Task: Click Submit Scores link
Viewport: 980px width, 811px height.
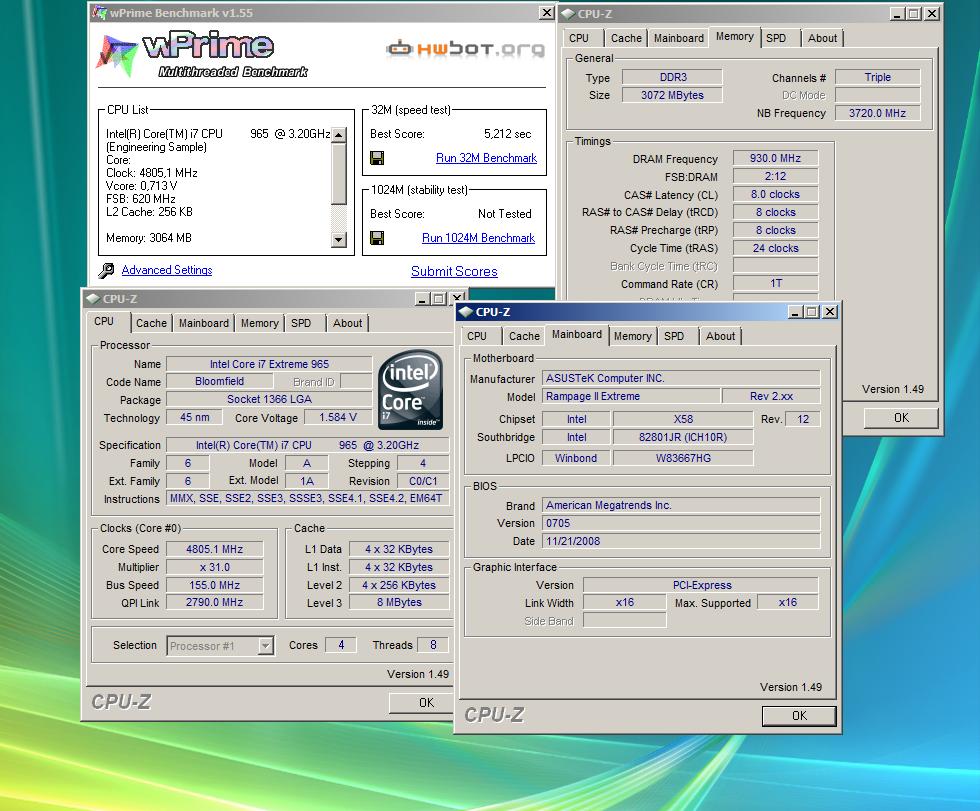Action: point(454,271)
